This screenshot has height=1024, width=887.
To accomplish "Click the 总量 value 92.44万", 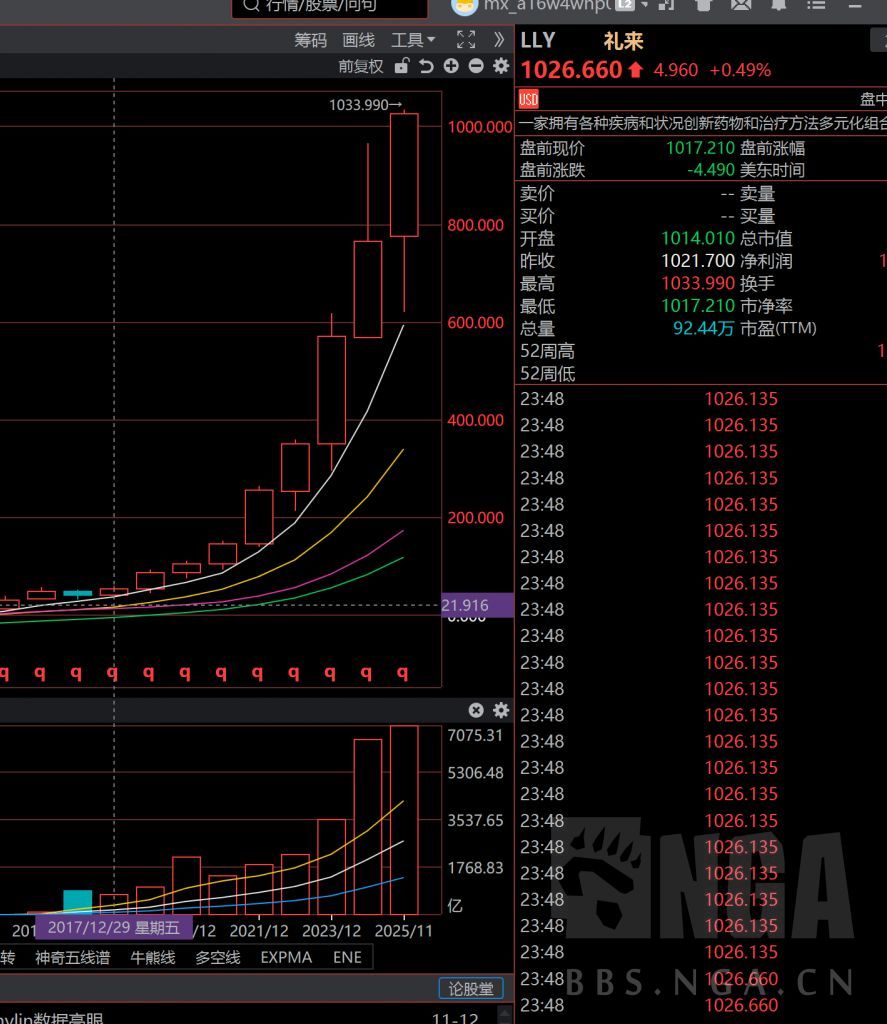I will pos(704,328).
